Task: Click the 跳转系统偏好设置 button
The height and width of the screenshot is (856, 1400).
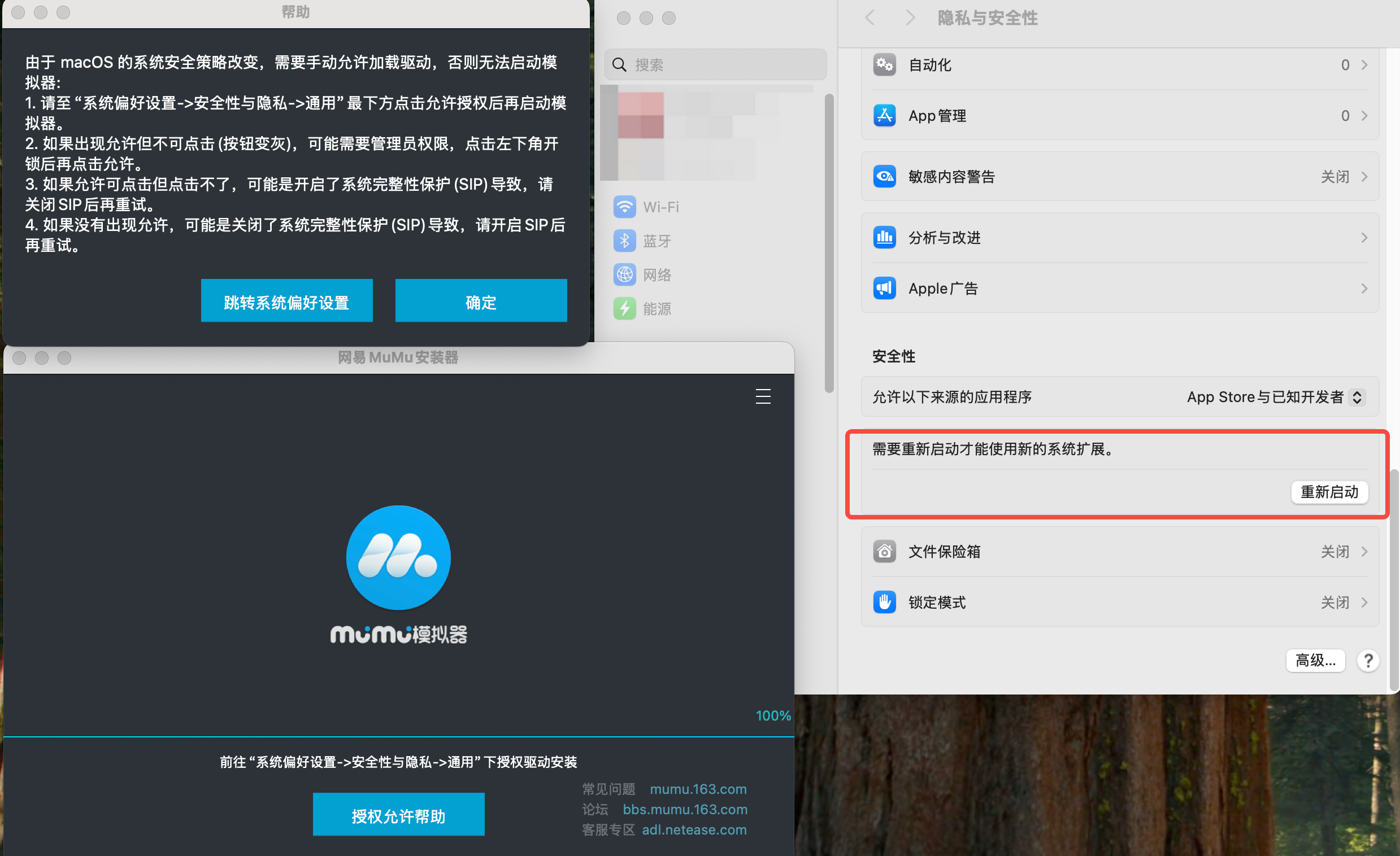Action: [286, 301]
